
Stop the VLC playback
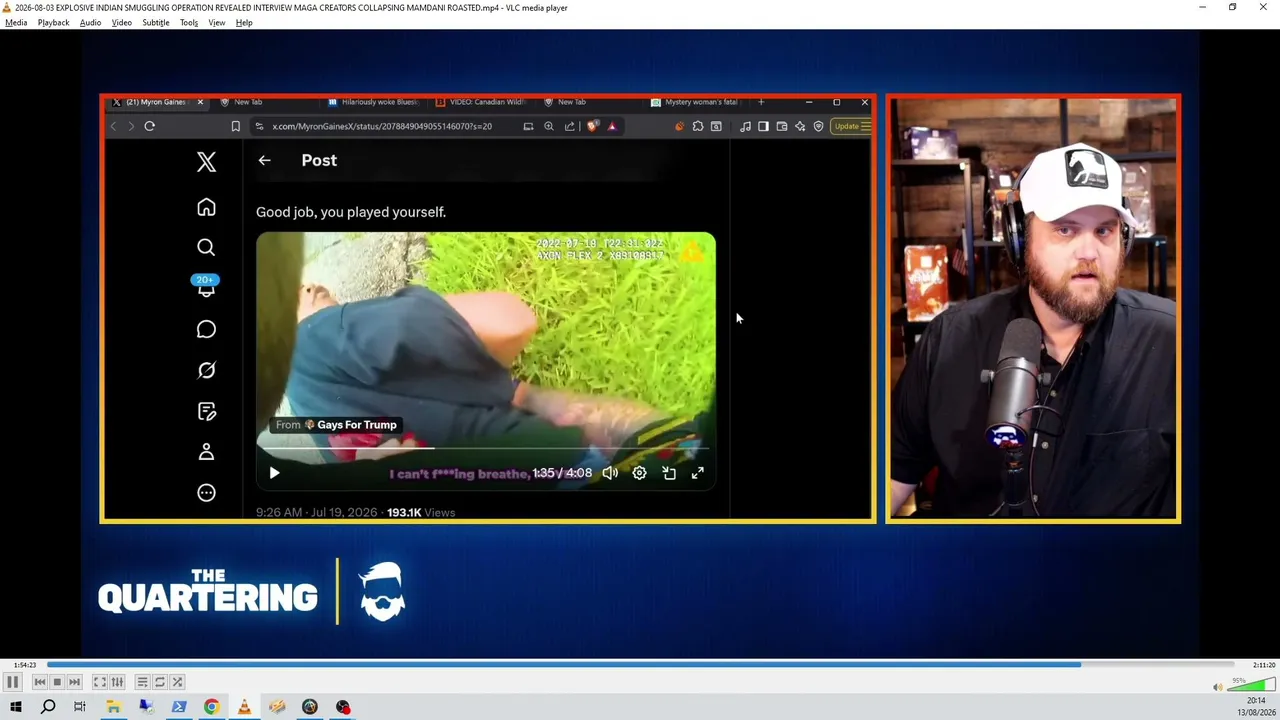click(57, 682)
